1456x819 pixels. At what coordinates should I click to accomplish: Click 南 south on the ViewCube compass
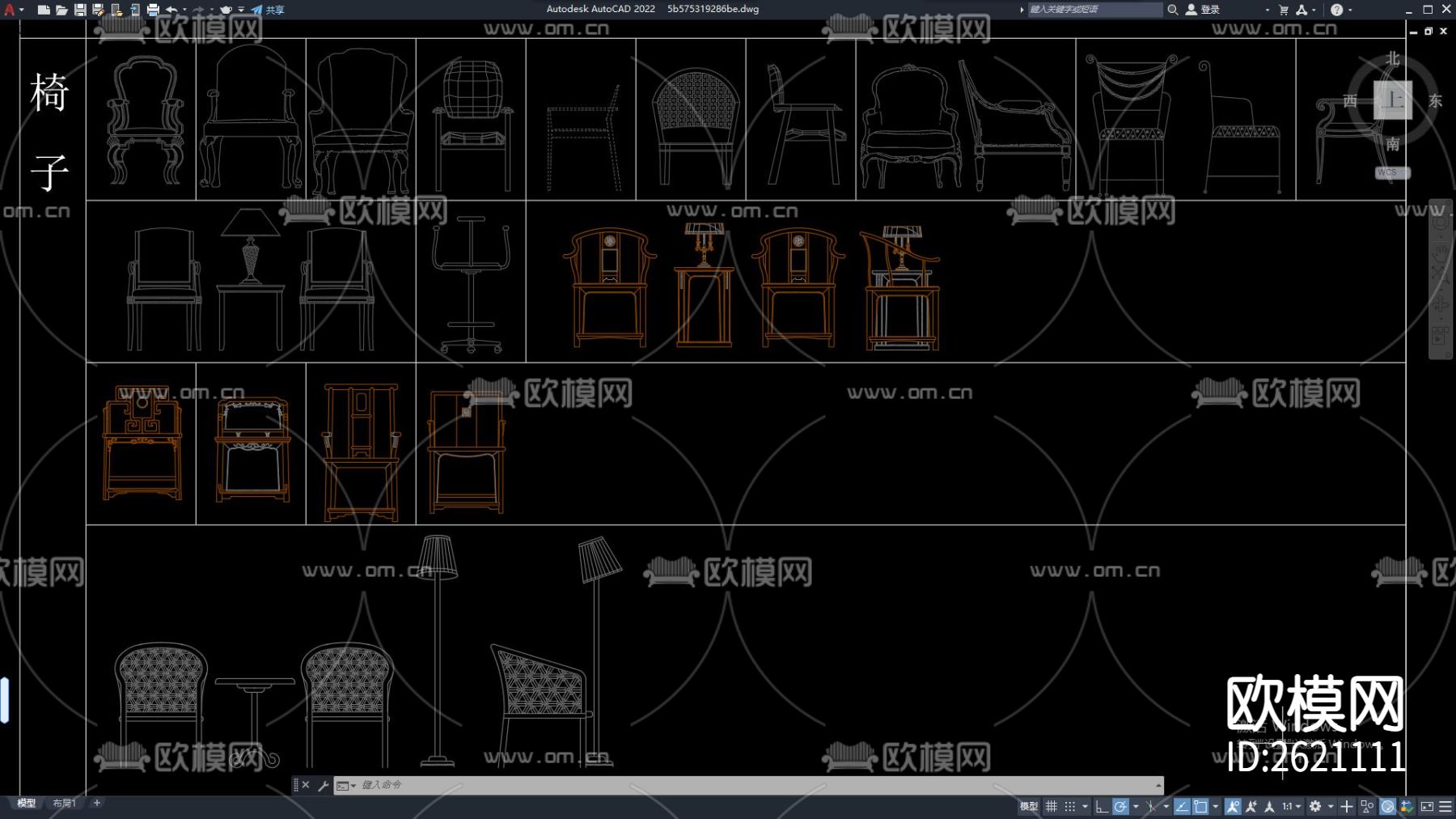1392,144
